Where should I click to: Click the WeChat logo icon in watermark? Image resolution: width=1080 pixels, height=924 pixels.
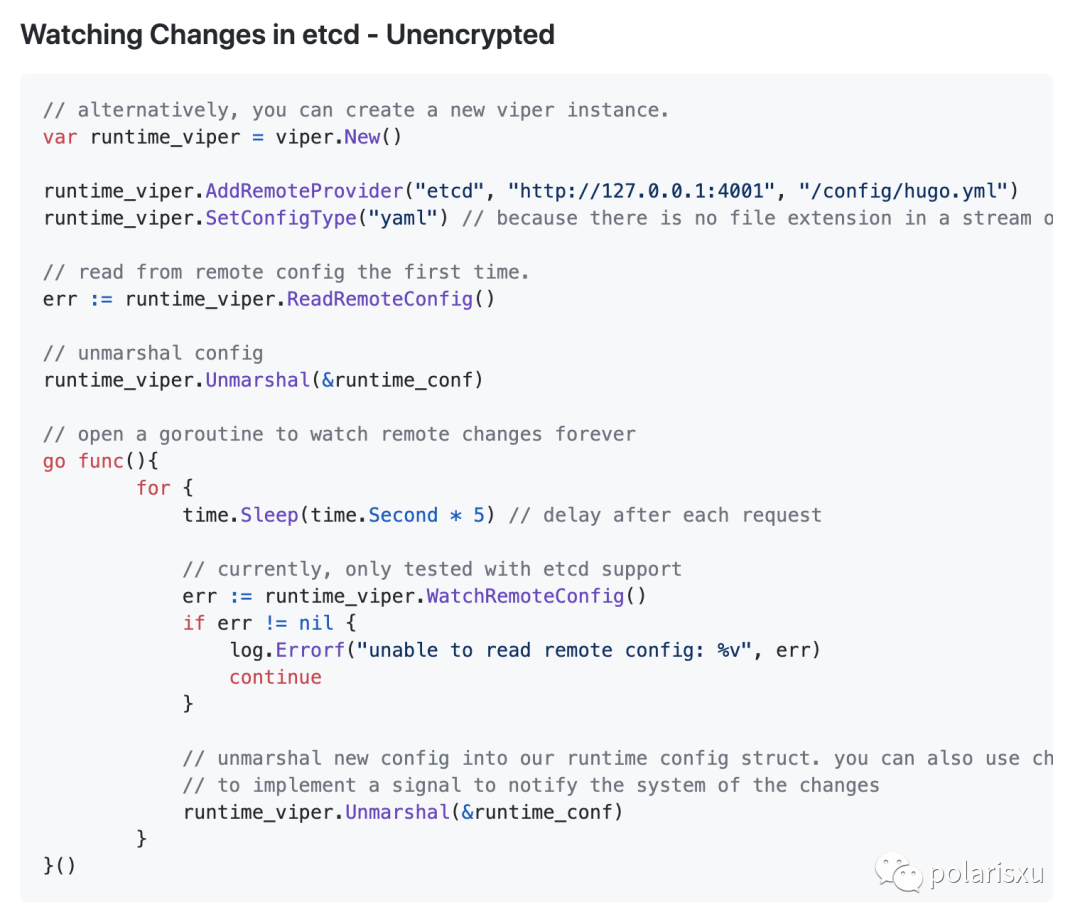pyautogui.click(x=899, y=872)
